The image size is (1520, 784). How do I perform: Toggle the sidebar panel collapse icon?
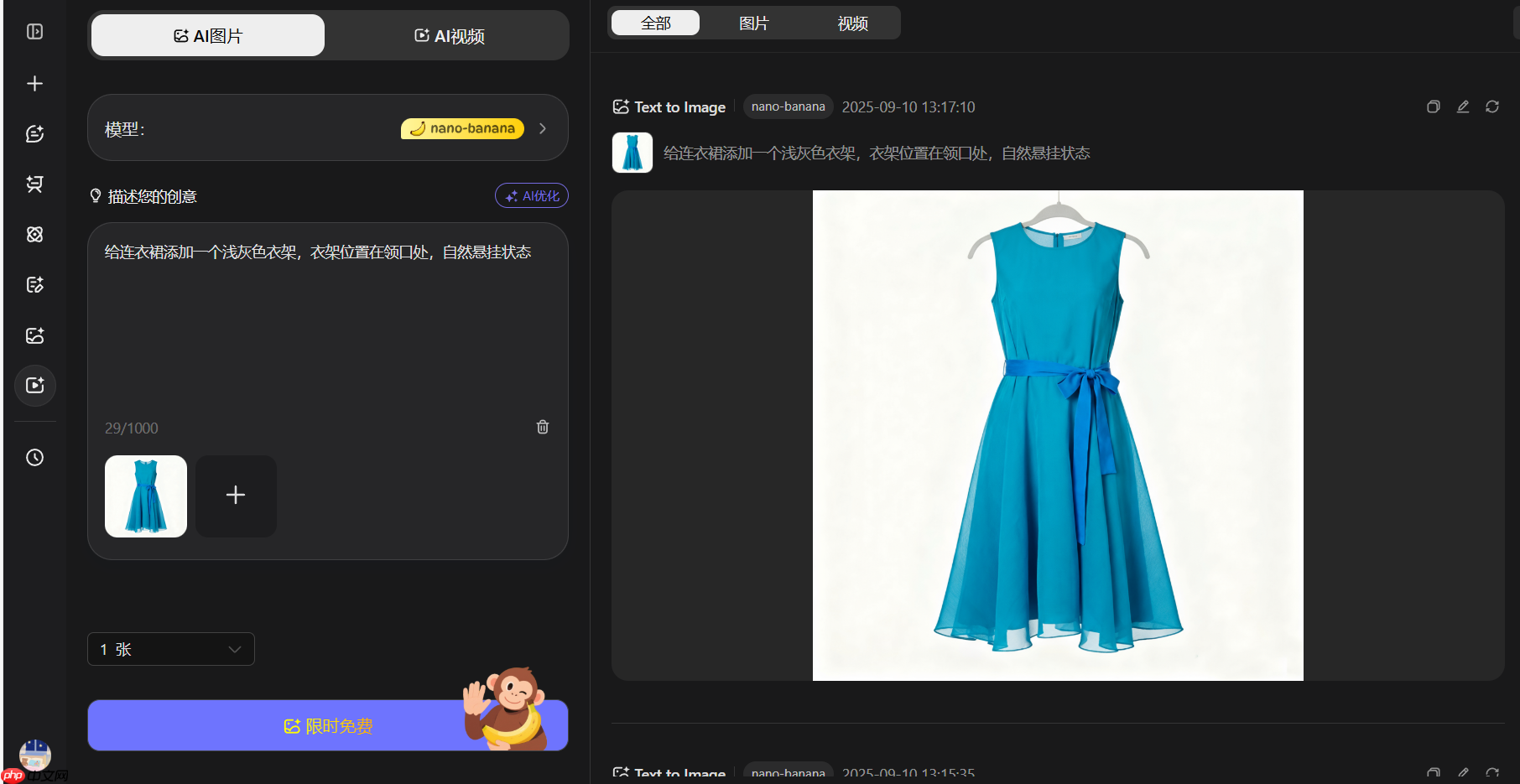coord(34,32)
